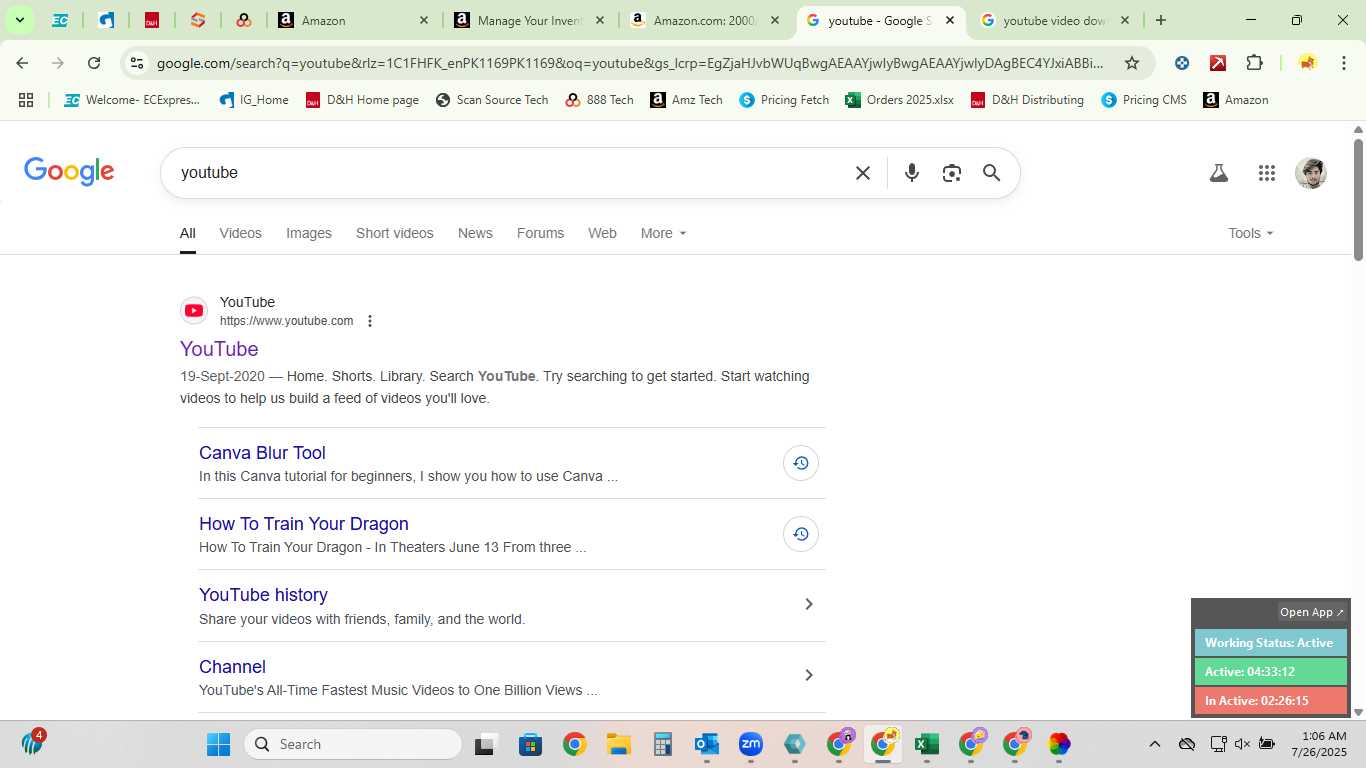Viewport: 1366px width, 768px height.
Task: Select the News search filter
Action: pyautogui.click(x=475, y=233)
